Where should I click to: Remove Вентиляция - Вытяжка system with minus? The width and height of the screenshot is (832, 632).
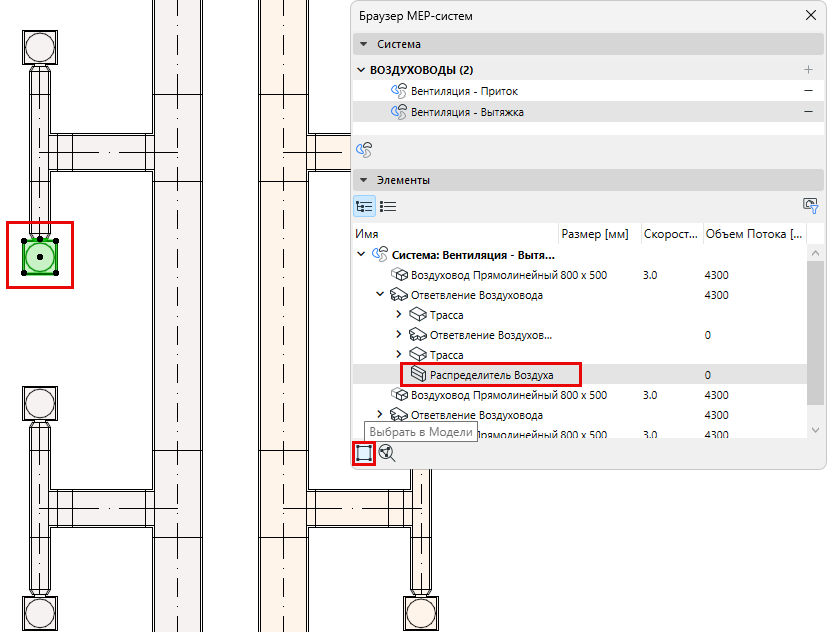pos(808,111)
